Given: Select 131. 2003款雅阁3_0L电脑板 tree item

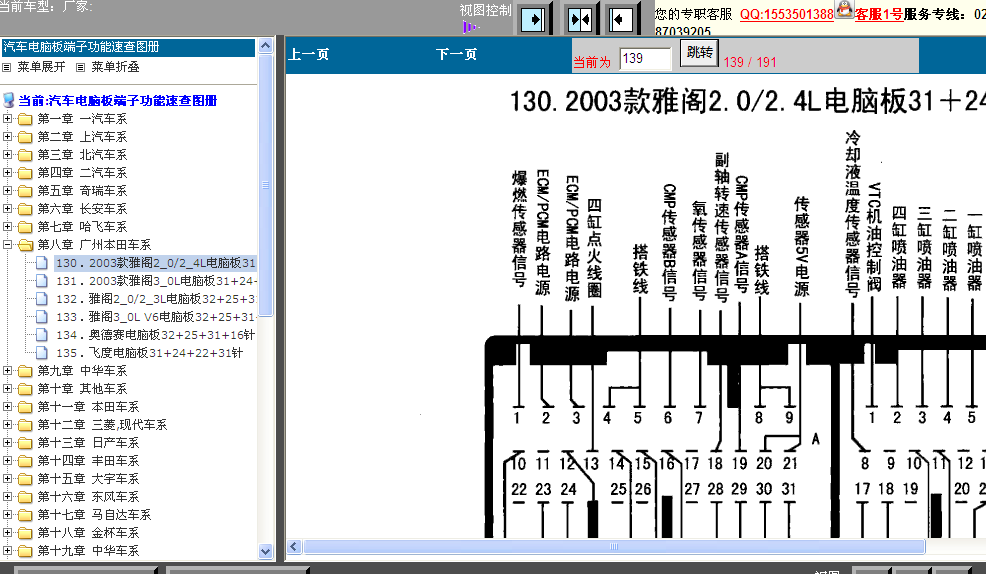Looking at the screenshot, I should [x=156, y=281].
